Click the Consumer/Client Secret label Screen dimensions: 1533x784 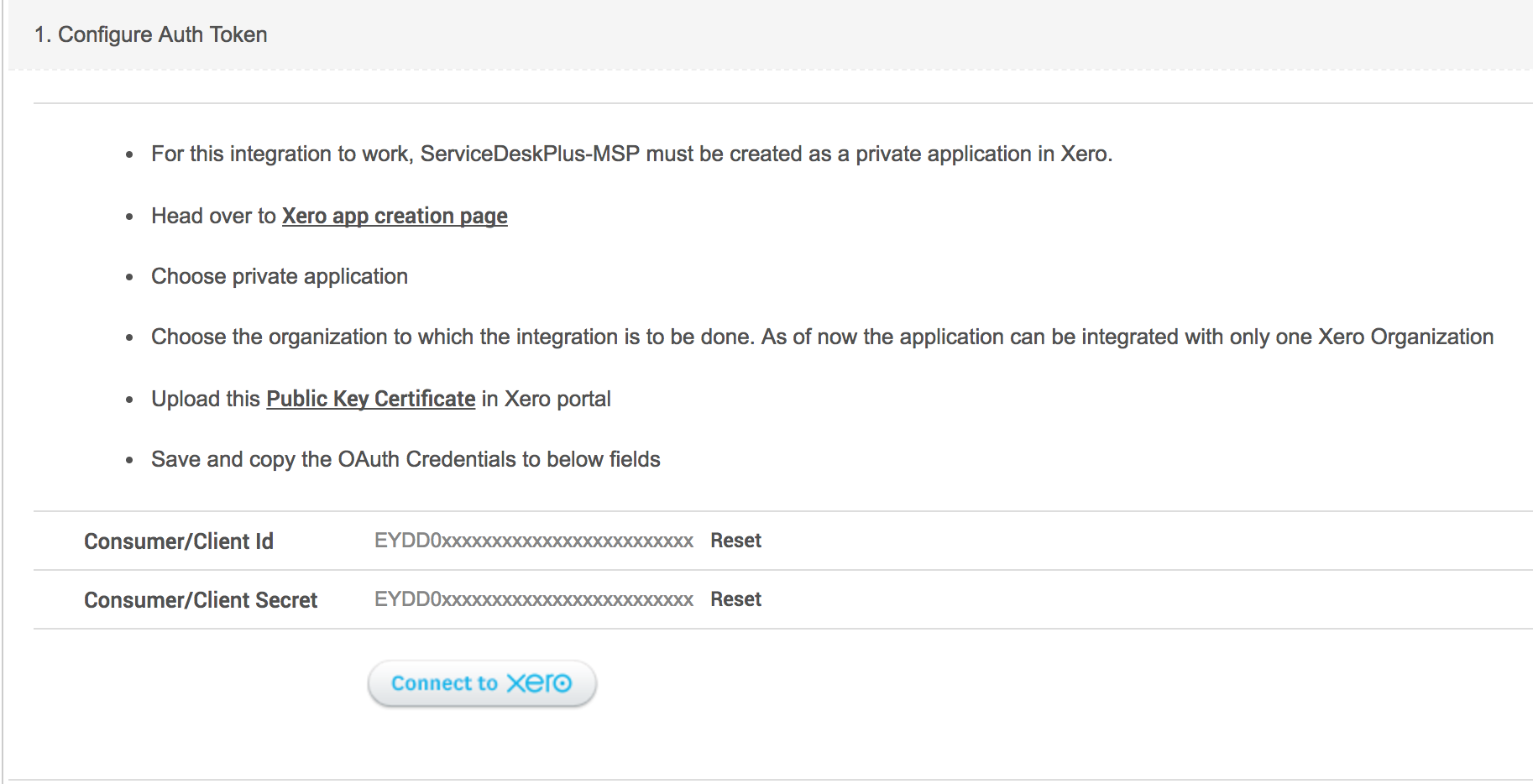(x=201, y=600)
